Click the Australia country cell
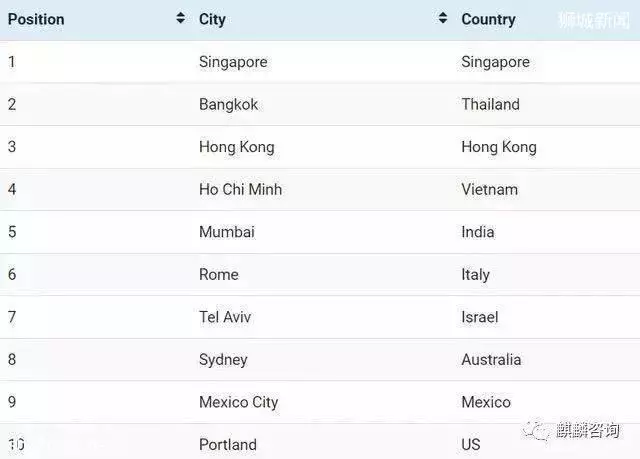Screen dimensions: 640x459 pos(491,359)
